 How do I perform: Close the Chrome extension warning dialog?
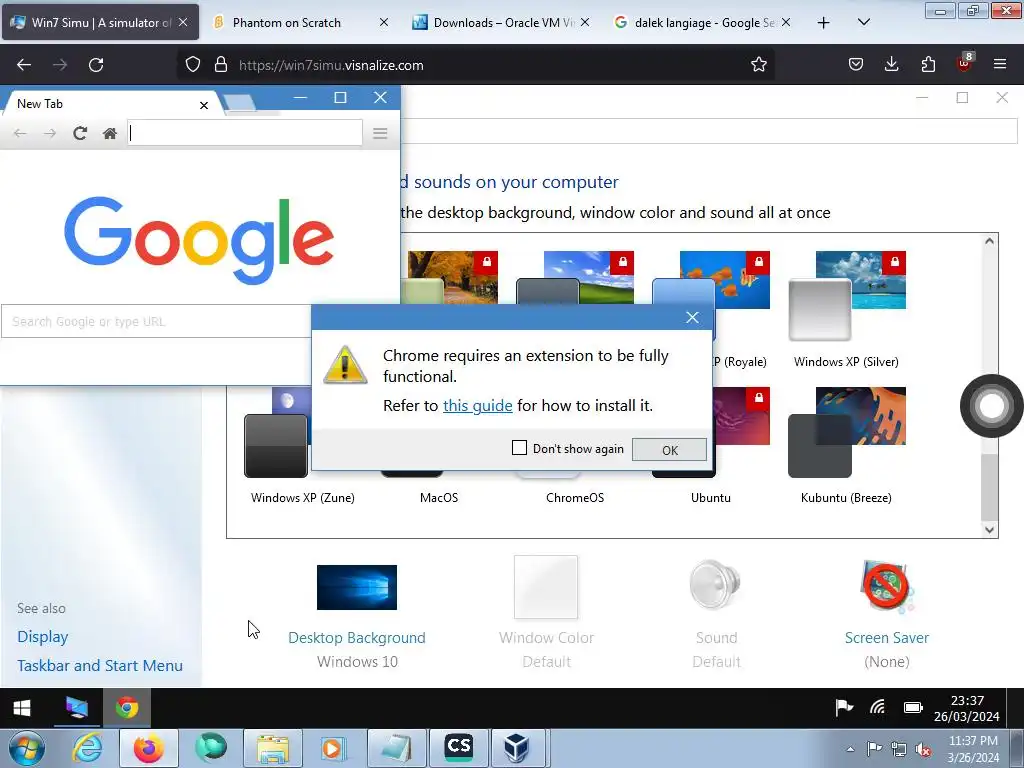click(x=692, y=317)
